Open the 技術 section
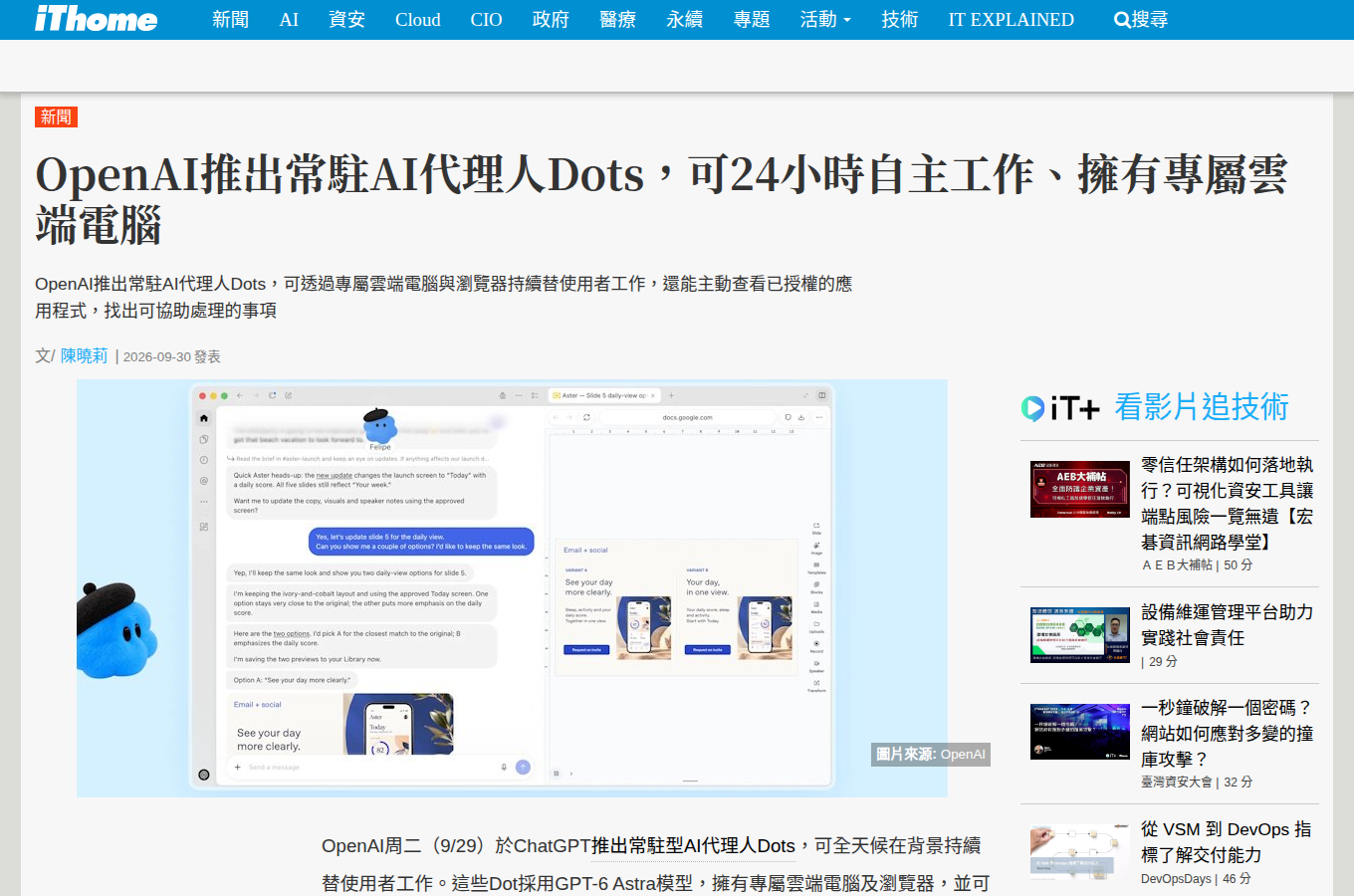The width and height of the screenshot is (1354, 896). (x=899, y=20)
